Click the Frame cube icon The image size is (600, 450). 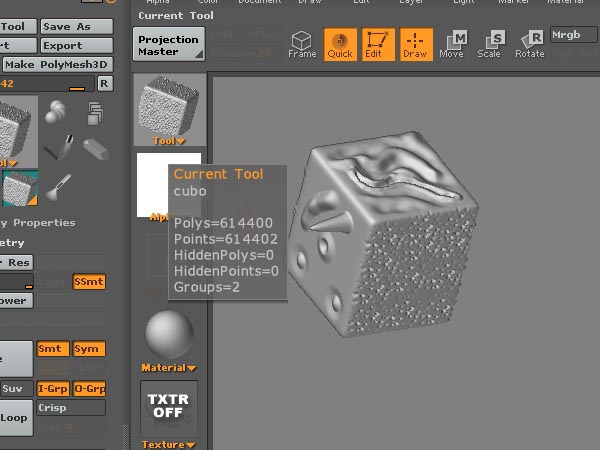click(x=302, y=44)
